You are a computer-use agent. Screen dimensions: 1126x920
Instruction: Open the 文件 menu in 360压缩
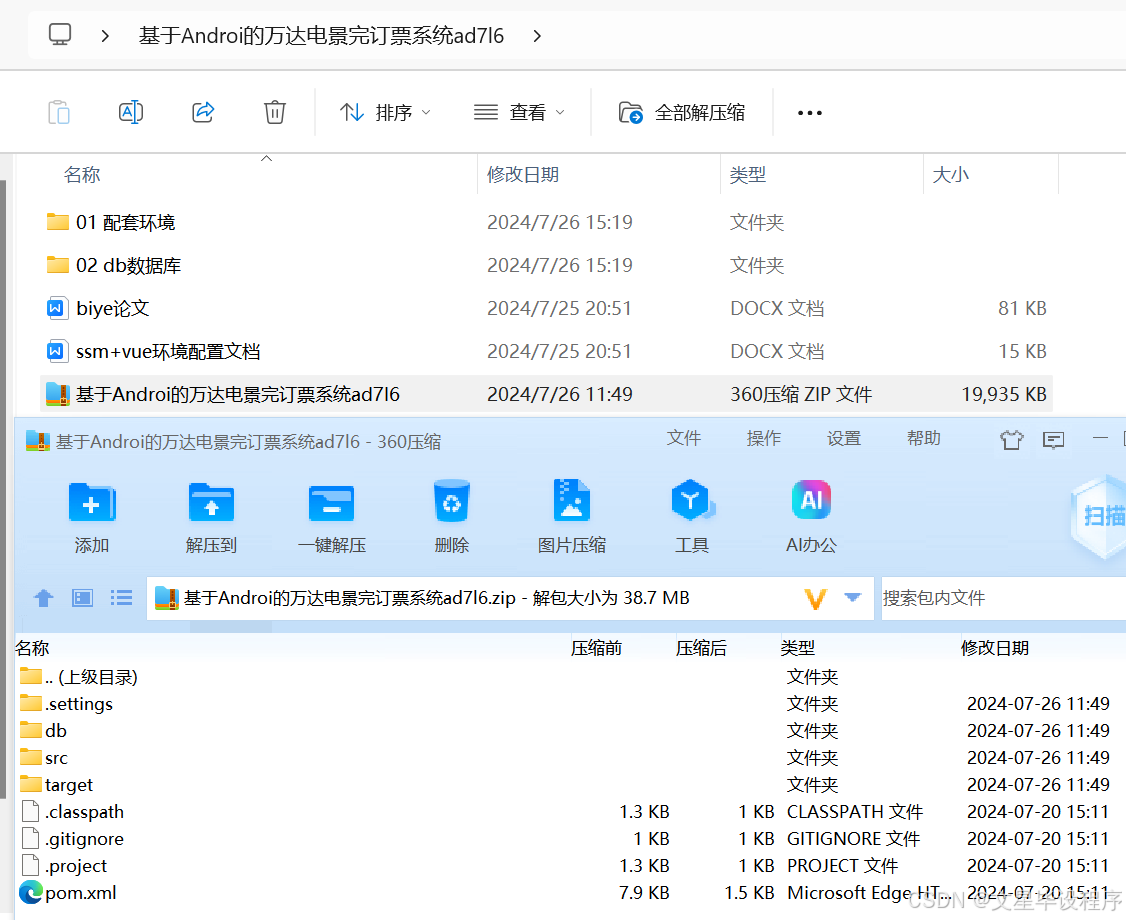[683, 438]
